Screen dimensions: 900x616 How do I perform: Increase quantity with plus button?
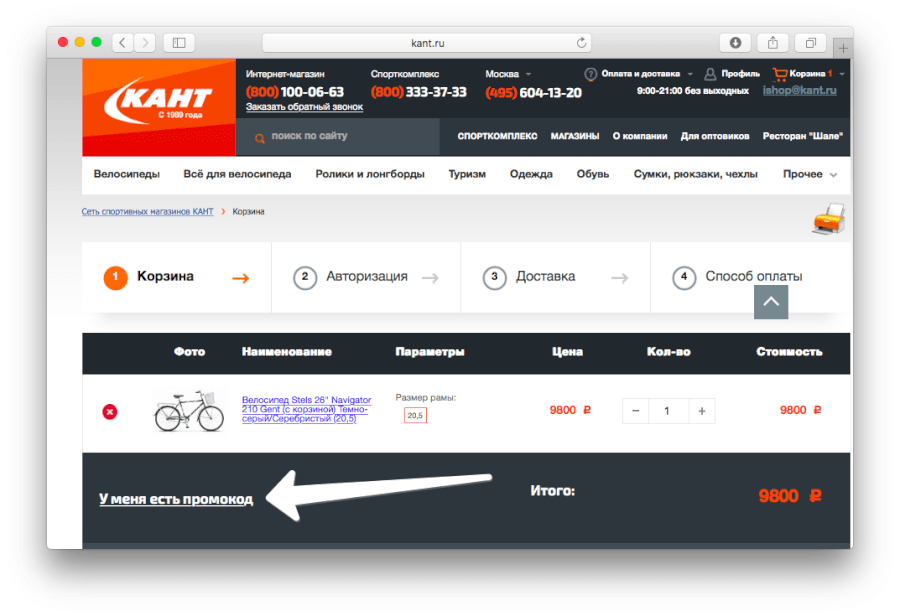click(x=702, y=411)
